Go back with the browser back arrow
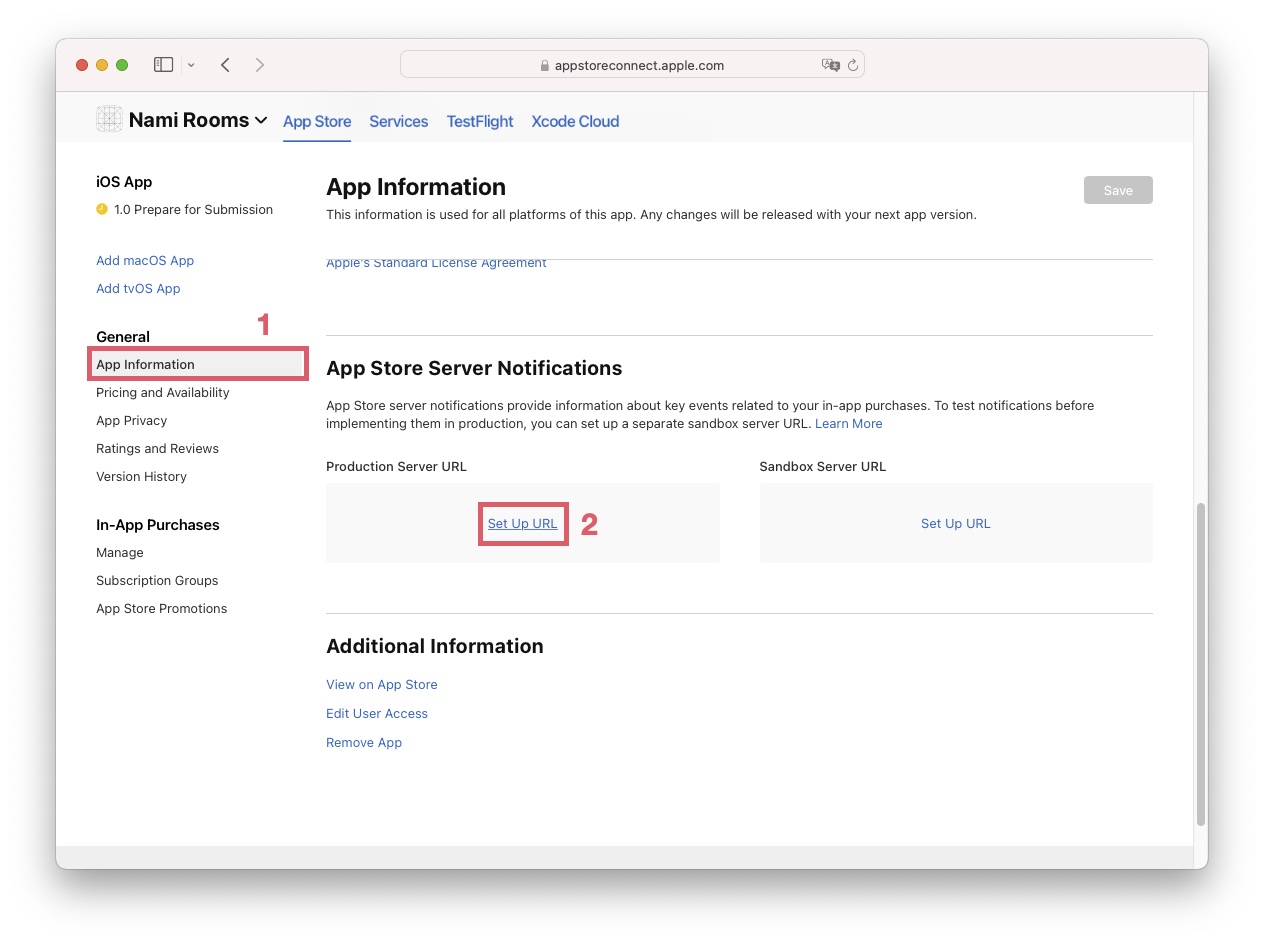Image resolution: width=1264 pixels, height=941 pixels. tap(225, 65)
